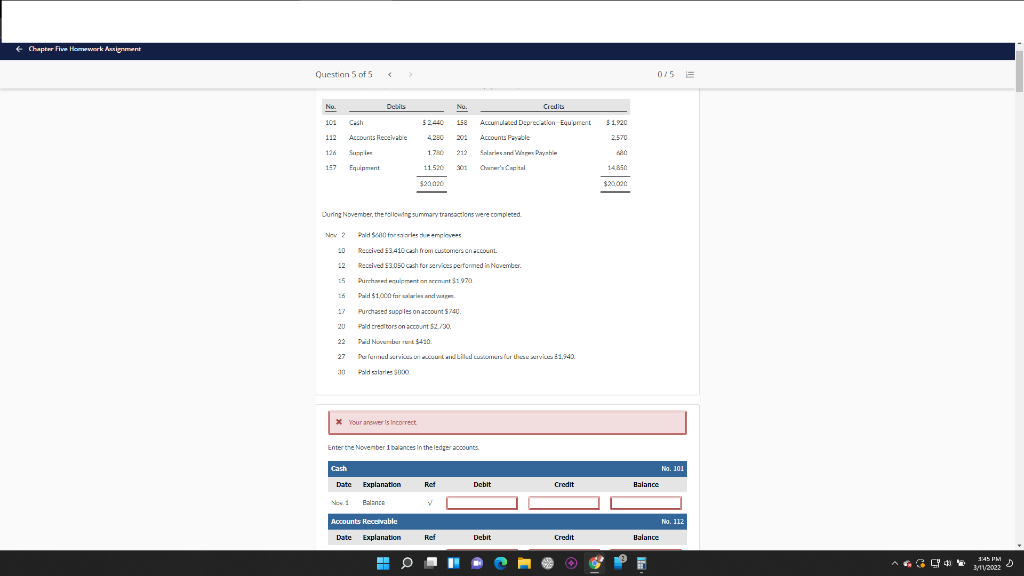The image size is (1024, 576).
Task: Open the notification moon icon in the tray
Action: [1010, 563]
